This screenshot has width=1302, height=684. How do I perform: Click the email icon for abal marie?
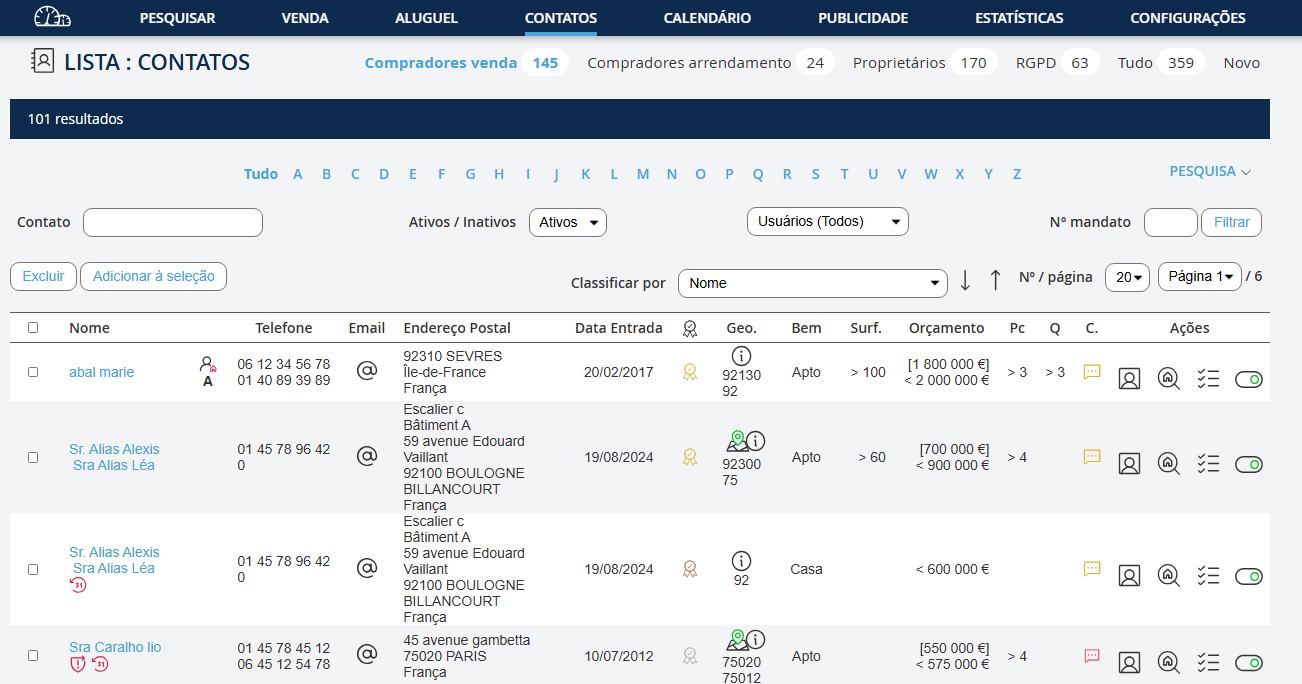(367, 371)
